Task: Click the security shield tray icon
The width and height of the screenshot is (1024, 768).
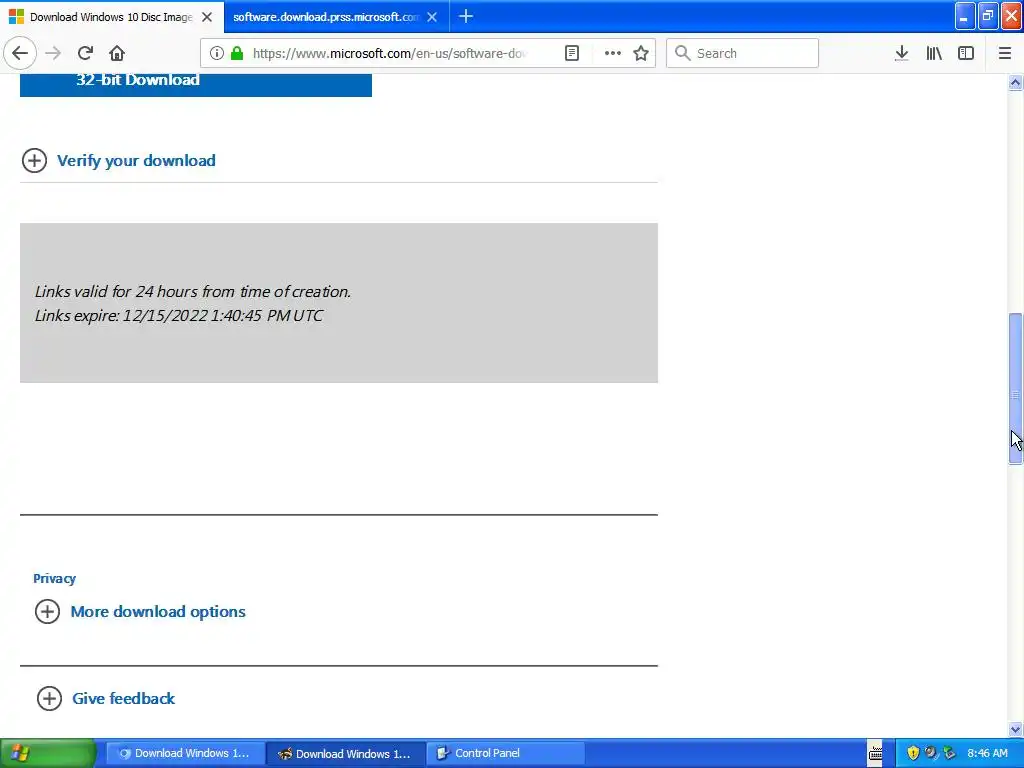Action: (x=913, y=754)
